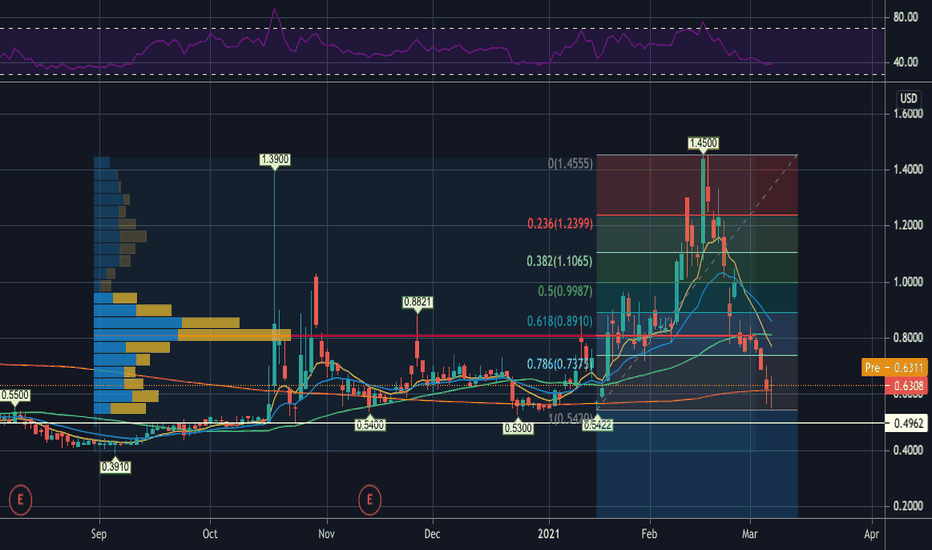
Task: Click the 40.00 RSI scale value
Action: [905, 62]
